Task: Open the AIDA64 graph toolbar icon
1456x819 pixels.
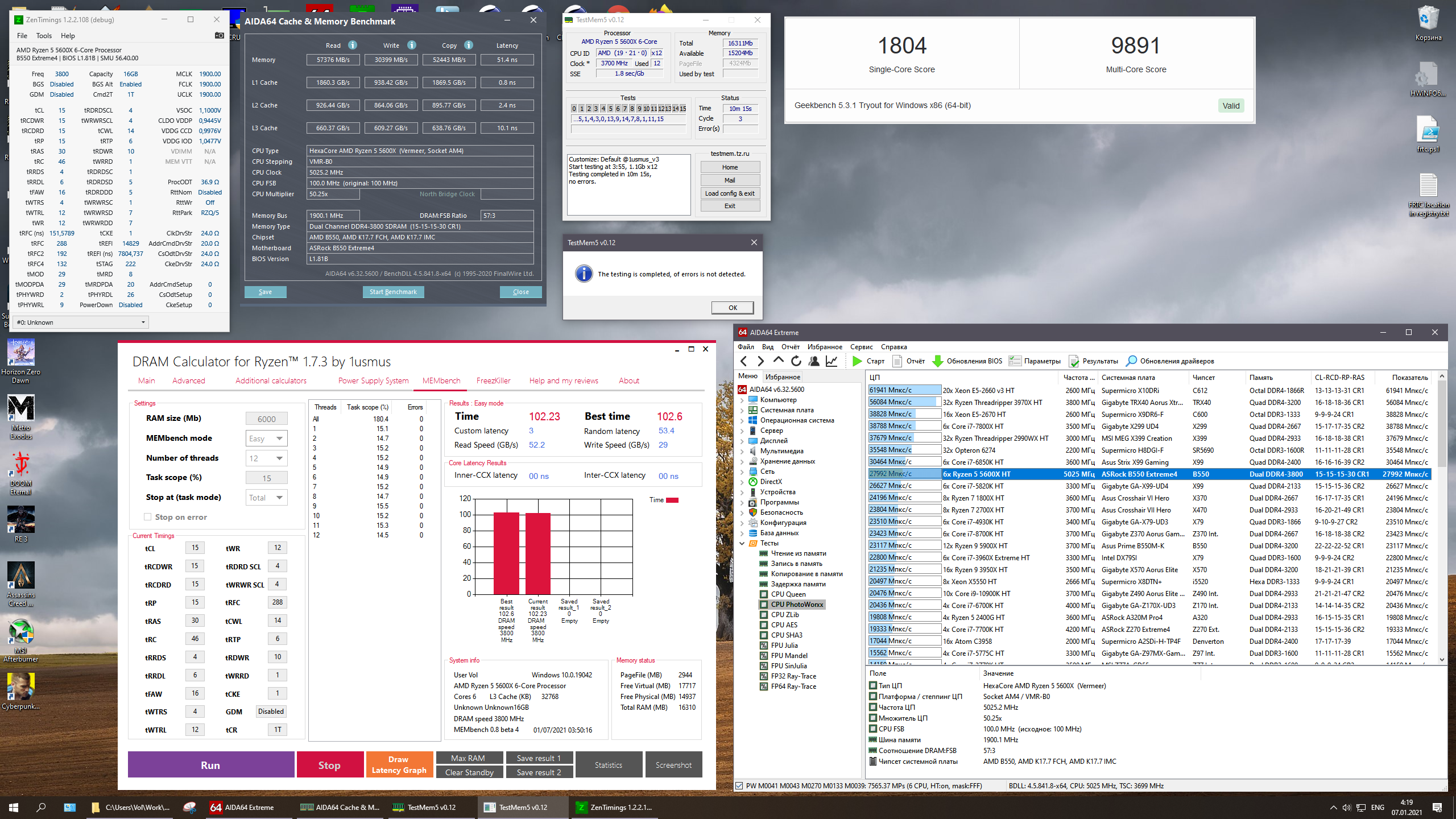Action: pos(832,361)
